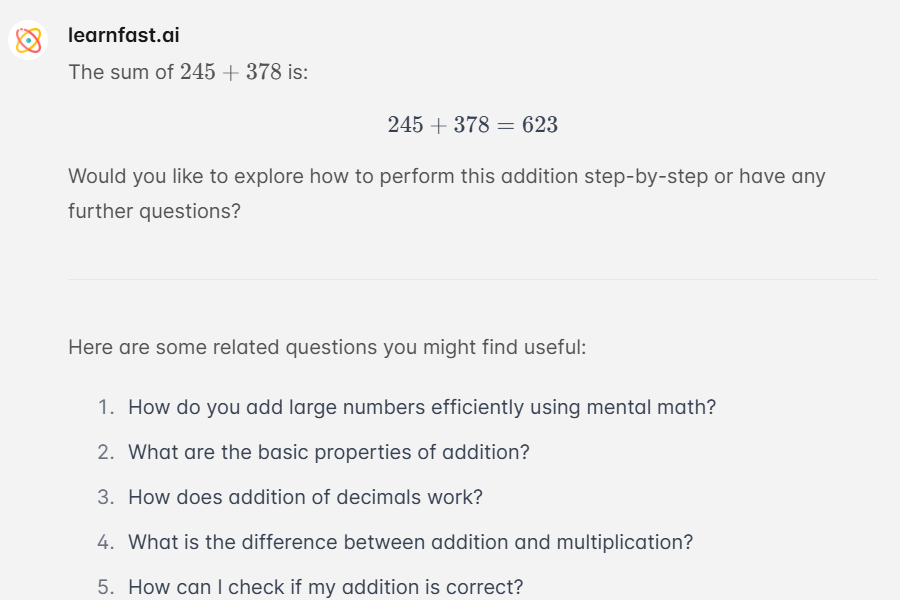Click the list marker number 4
Viewport: 900px width, 600px height.
106,542
